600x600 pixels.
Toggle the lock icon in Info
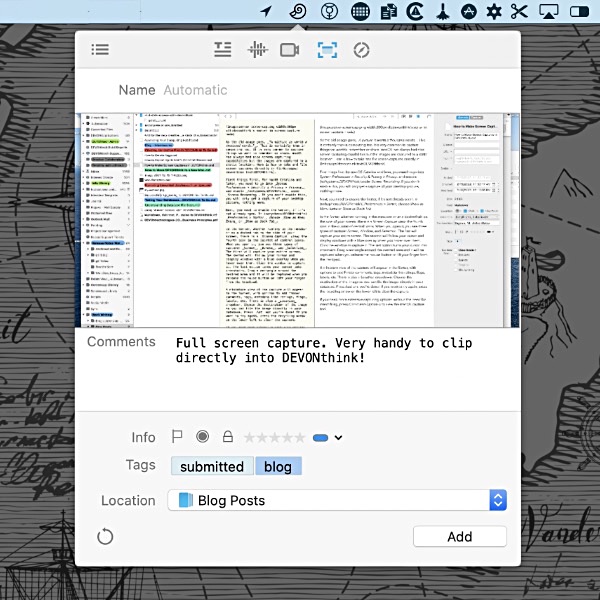[x=228, y=437]
